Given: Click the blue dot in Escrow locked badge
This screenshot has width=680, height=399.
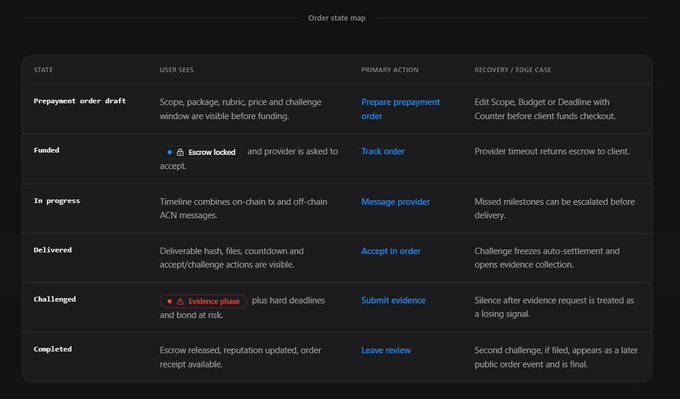Looking at the screenshot, I should click(170, 152).
